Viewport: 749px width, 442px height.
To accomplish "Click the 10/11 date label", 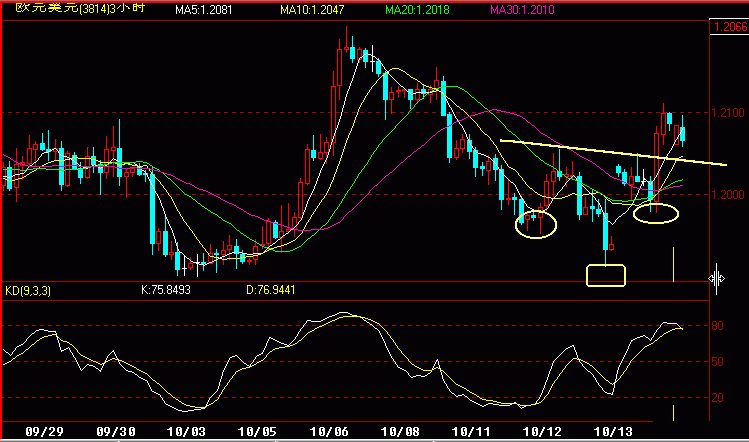I will (471, 432).
